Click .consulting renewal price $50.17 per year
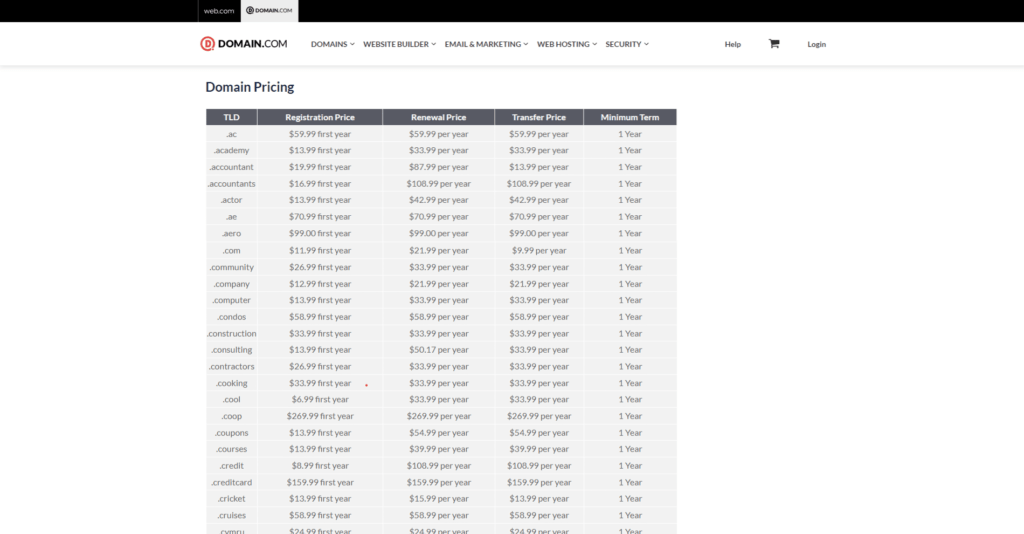Viewport: 1024px width, 534px height. [439, 349]
